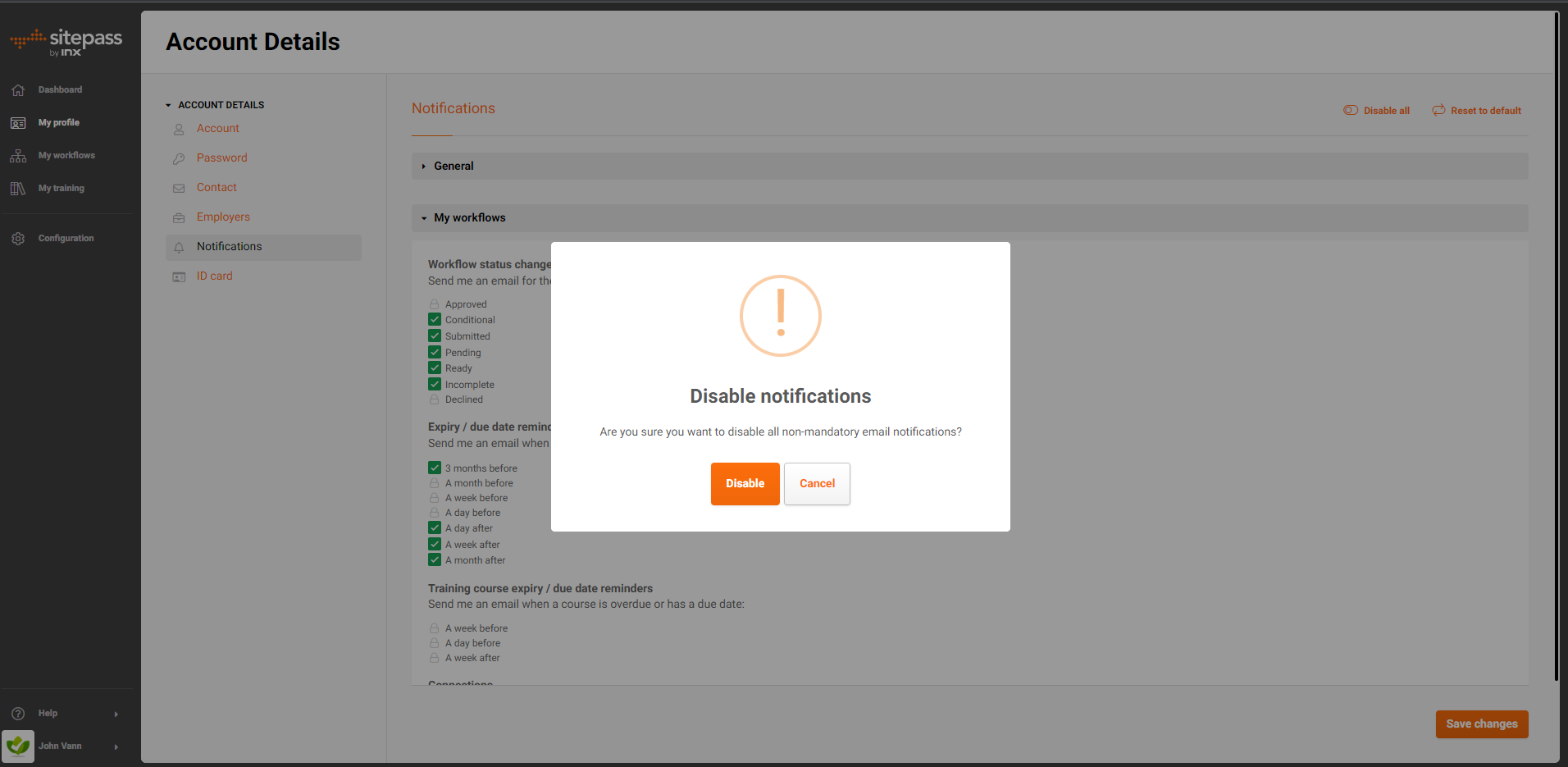1568x767 pixels.
Task: Toggle A month after checkbox
Action: pos(435,560)
